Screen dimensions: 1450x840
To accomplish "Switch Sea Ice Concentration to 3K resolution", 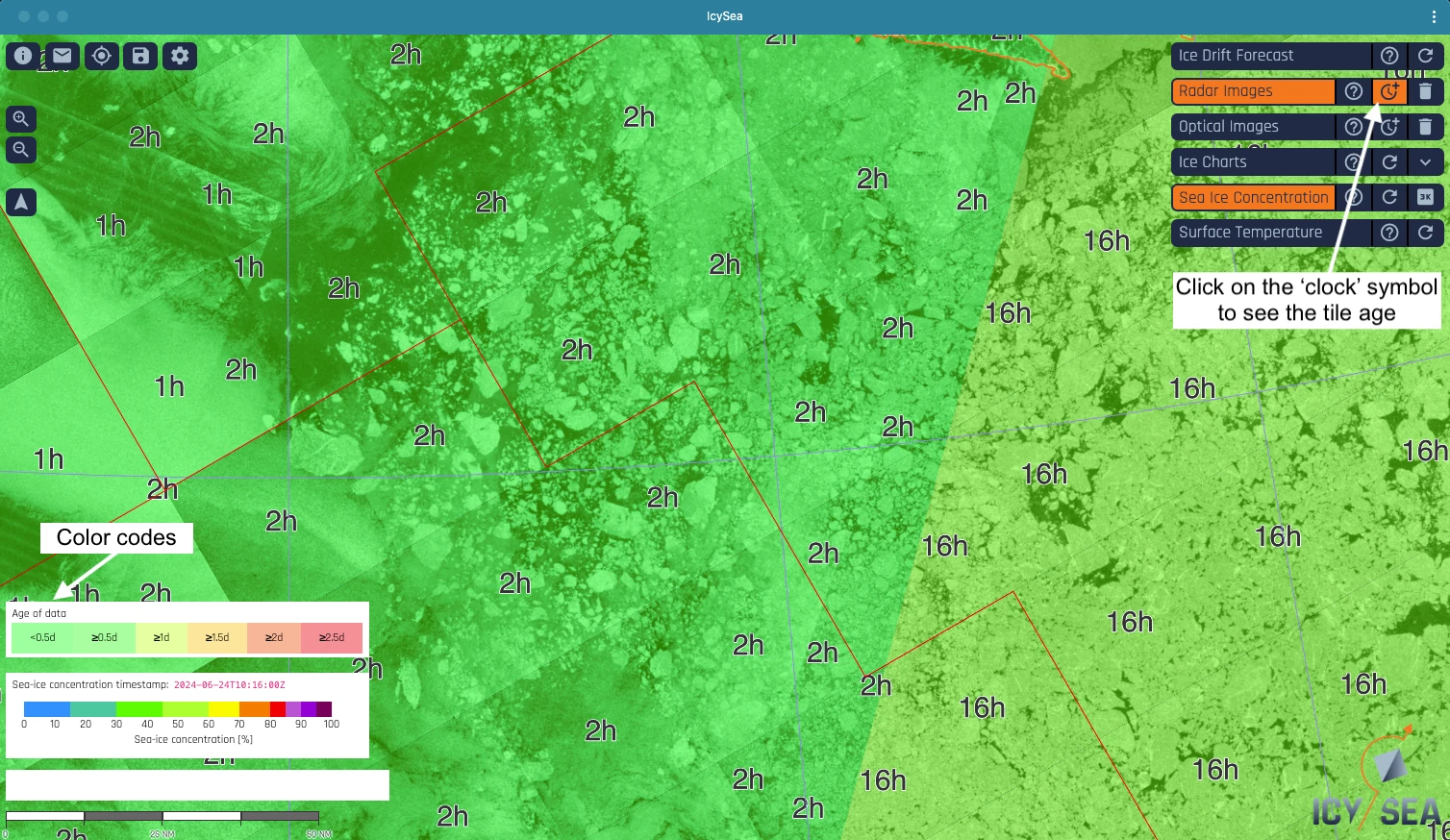I will [1426, 197].
